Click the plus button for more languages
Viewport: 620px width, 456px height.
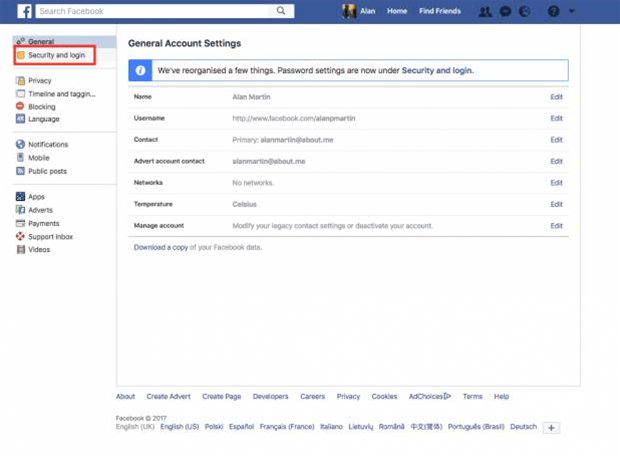pyautogui.click(x=551, y=428)
